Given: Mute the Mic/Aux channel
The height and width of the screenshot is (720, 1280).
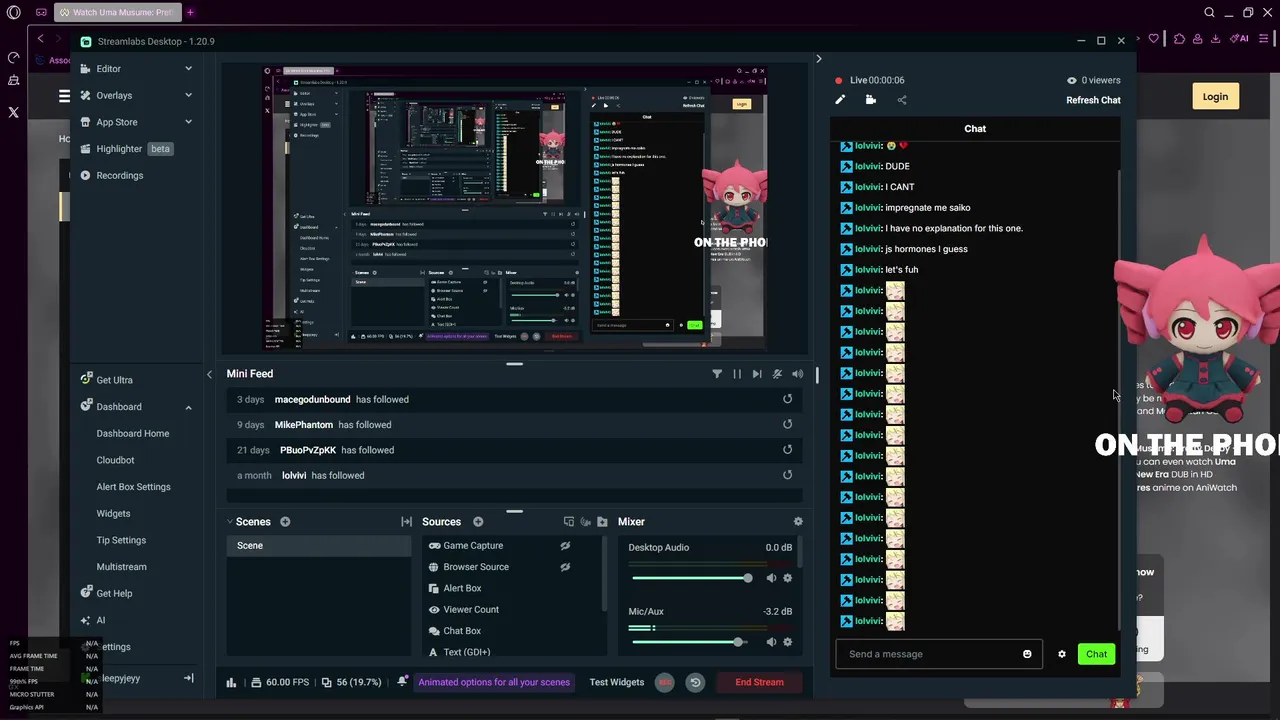Looking at the screenshot, I should tap(771, 642).
